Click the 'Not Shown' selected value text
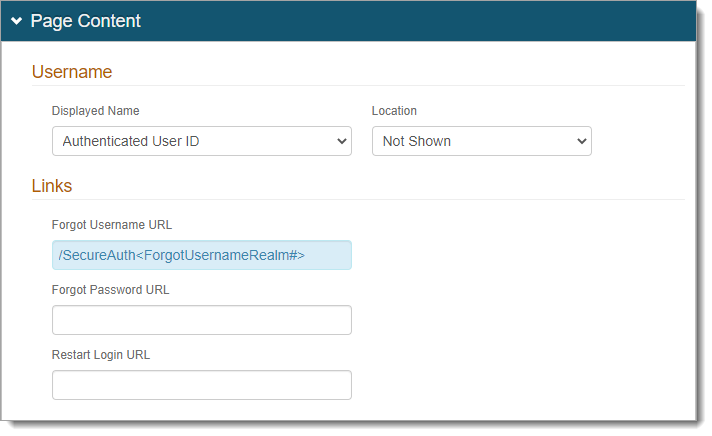 (417, 141)
